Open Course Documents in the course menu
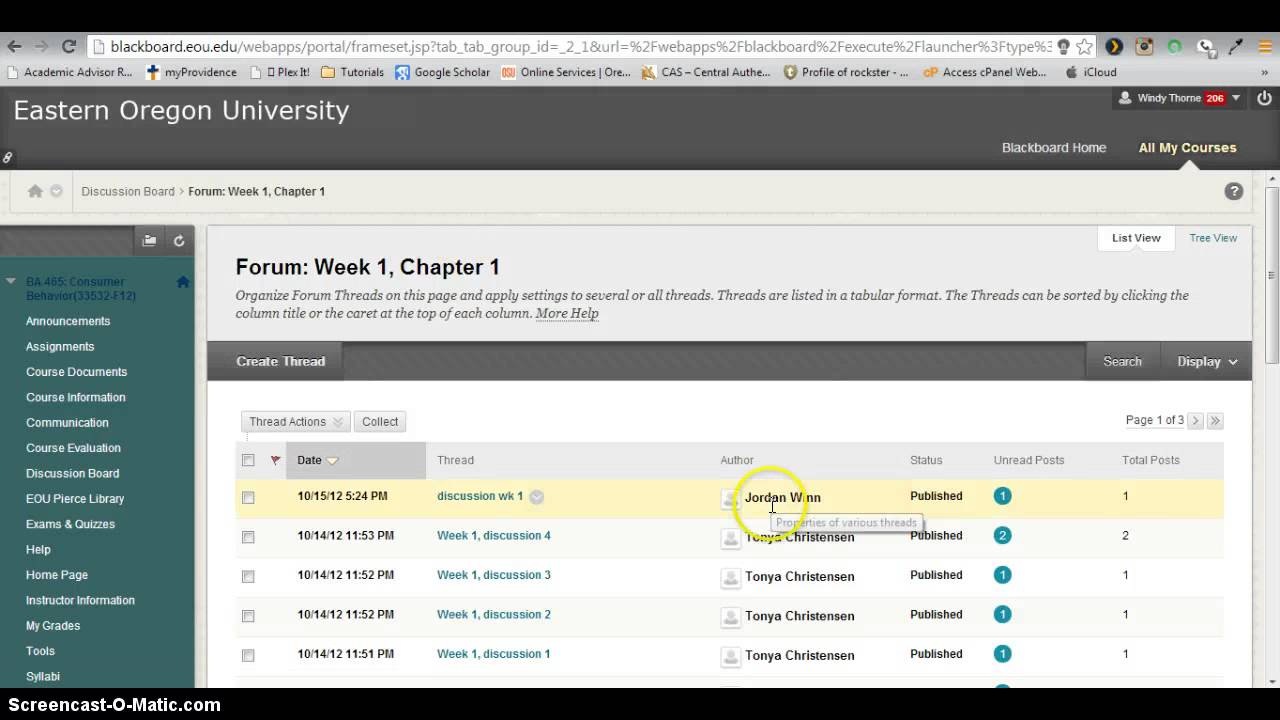 (77, 372)
